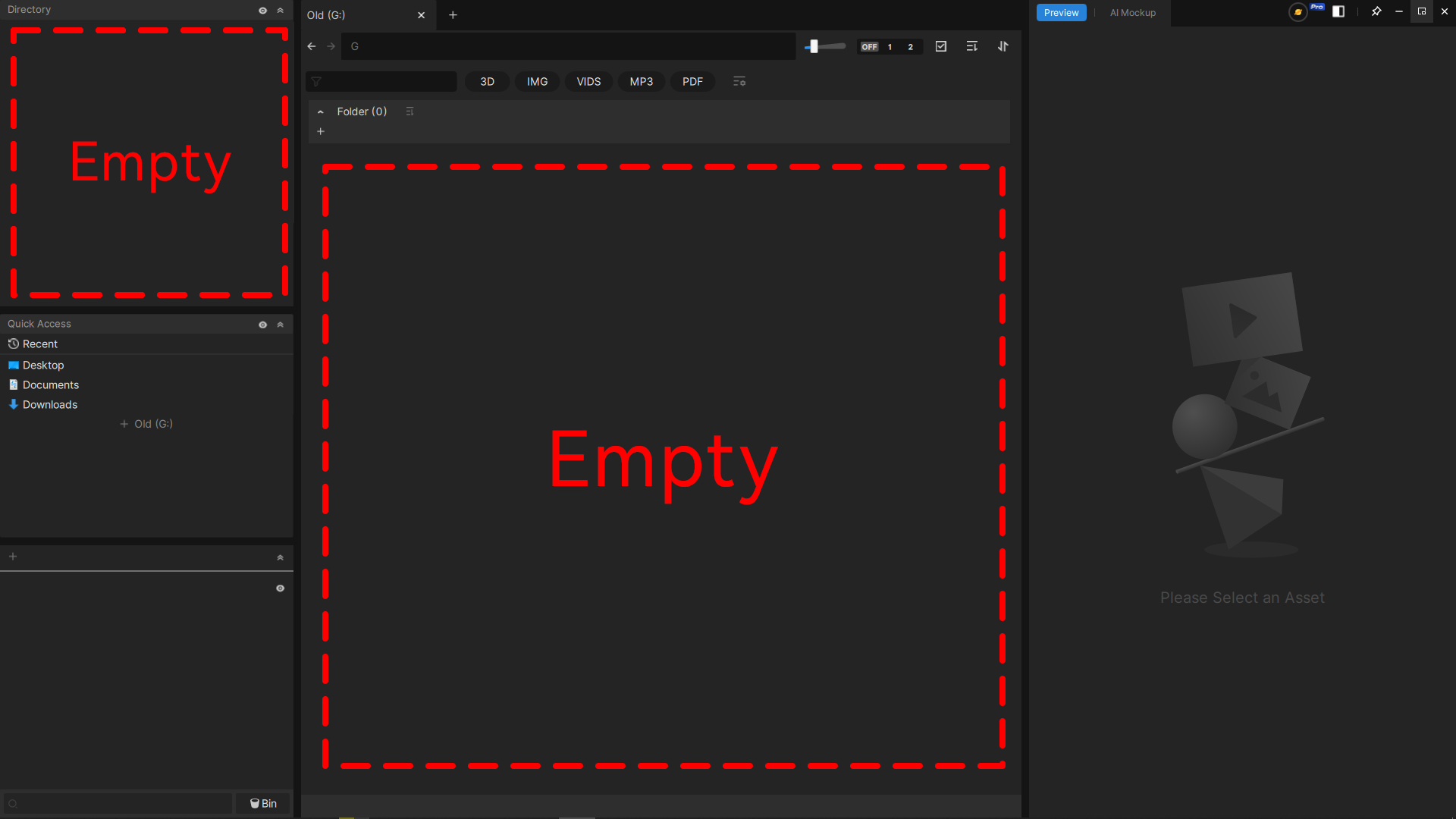Click the path address bar
Viewport: 1456px width, 819px height.
pyautogui.click(x=568, y=46)
